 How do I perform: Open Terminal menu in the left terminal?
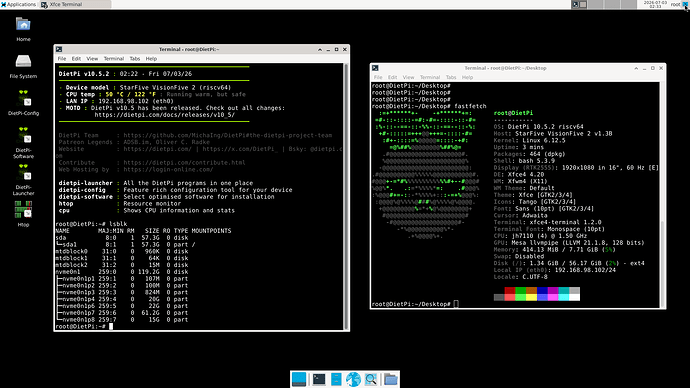pos(114,59)
